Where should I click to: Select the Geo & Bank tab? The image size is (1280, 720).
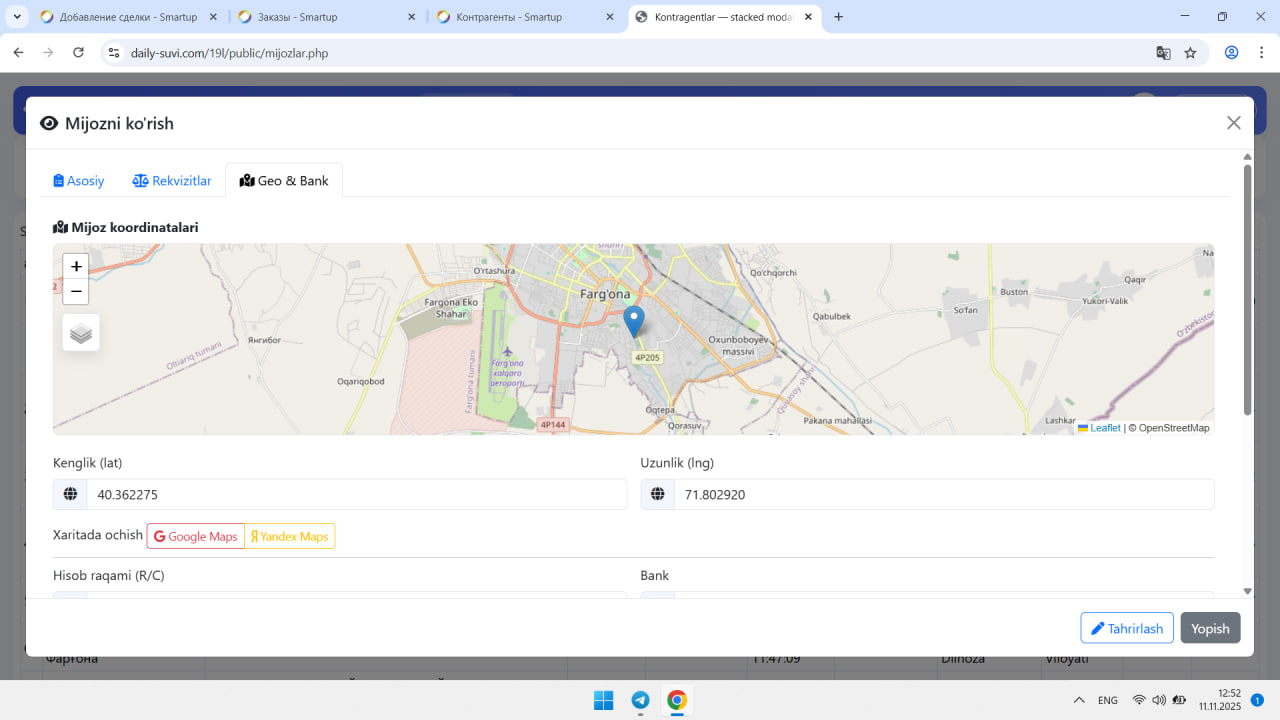pos(284,181)
